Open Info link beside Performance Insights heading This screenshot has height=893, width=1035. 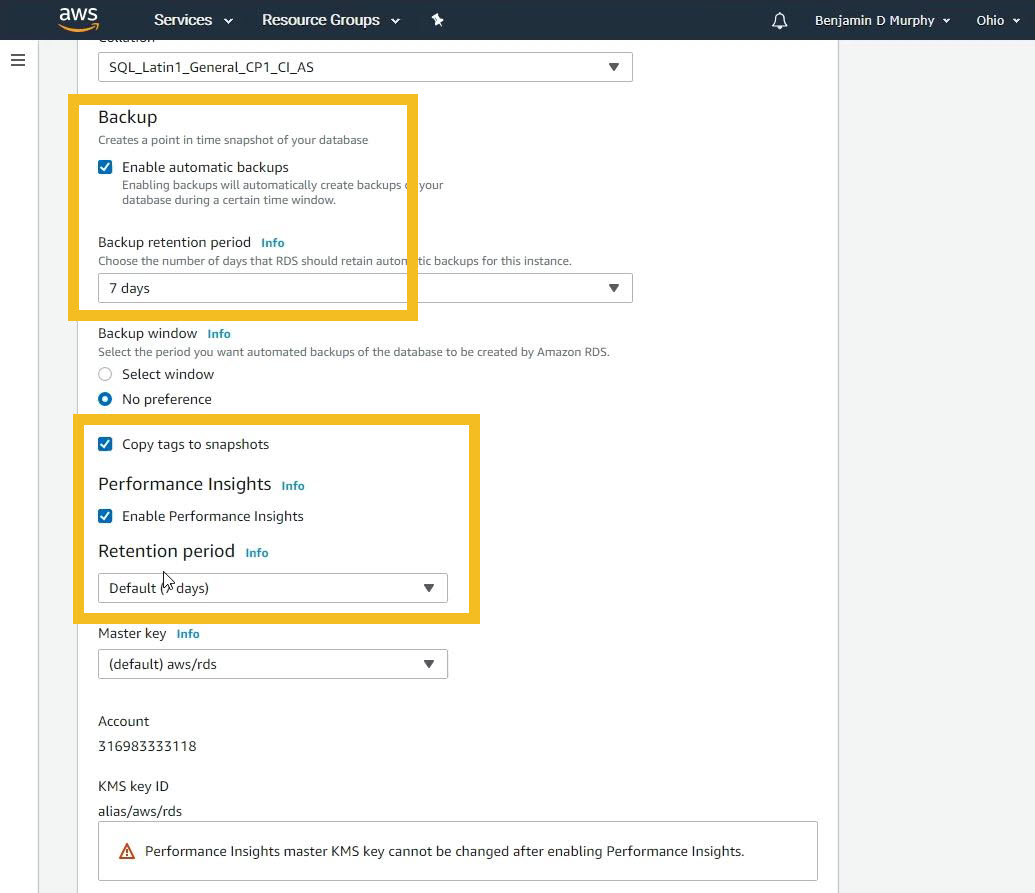(x=293, y=486)
